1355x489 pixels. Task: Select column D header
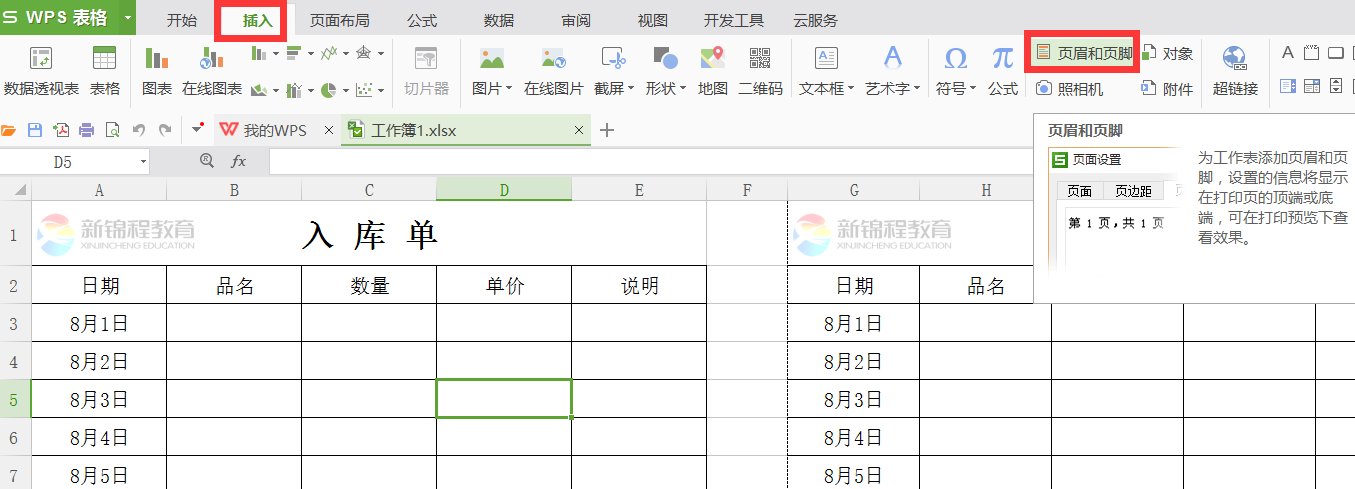coord(503,190)
